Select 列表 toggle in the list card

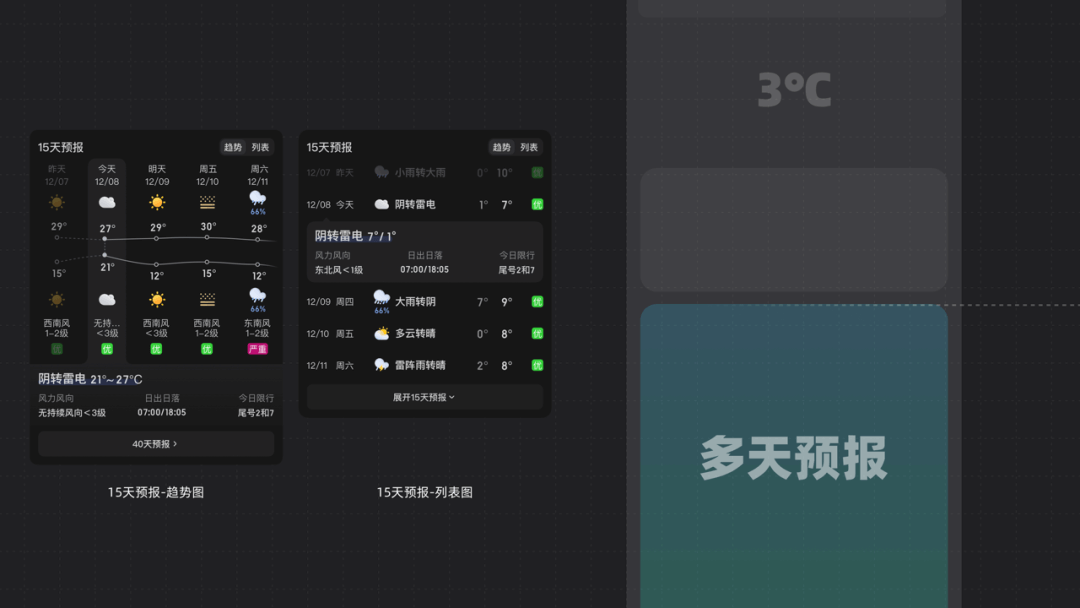point(529,147)
